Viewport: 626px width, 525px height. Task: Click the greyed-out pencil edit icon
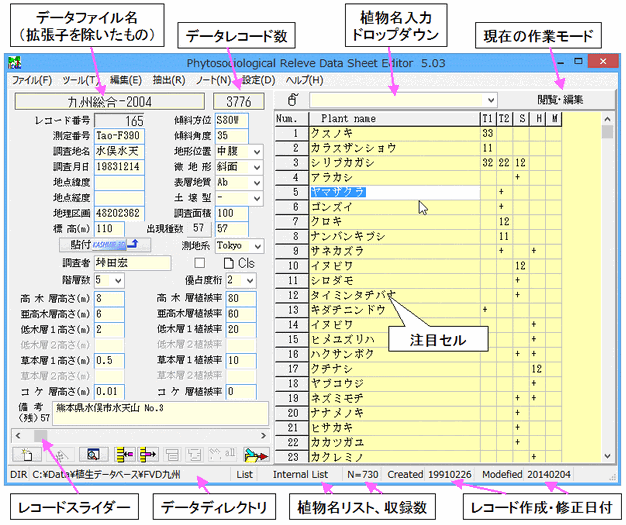pyautogui.click(x=60, y=454)
